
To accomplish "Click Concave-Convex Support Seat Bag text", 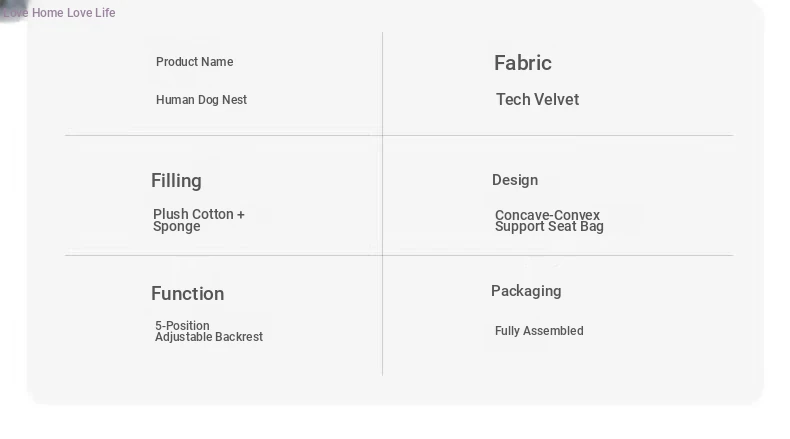I will (x=549, y=221).
